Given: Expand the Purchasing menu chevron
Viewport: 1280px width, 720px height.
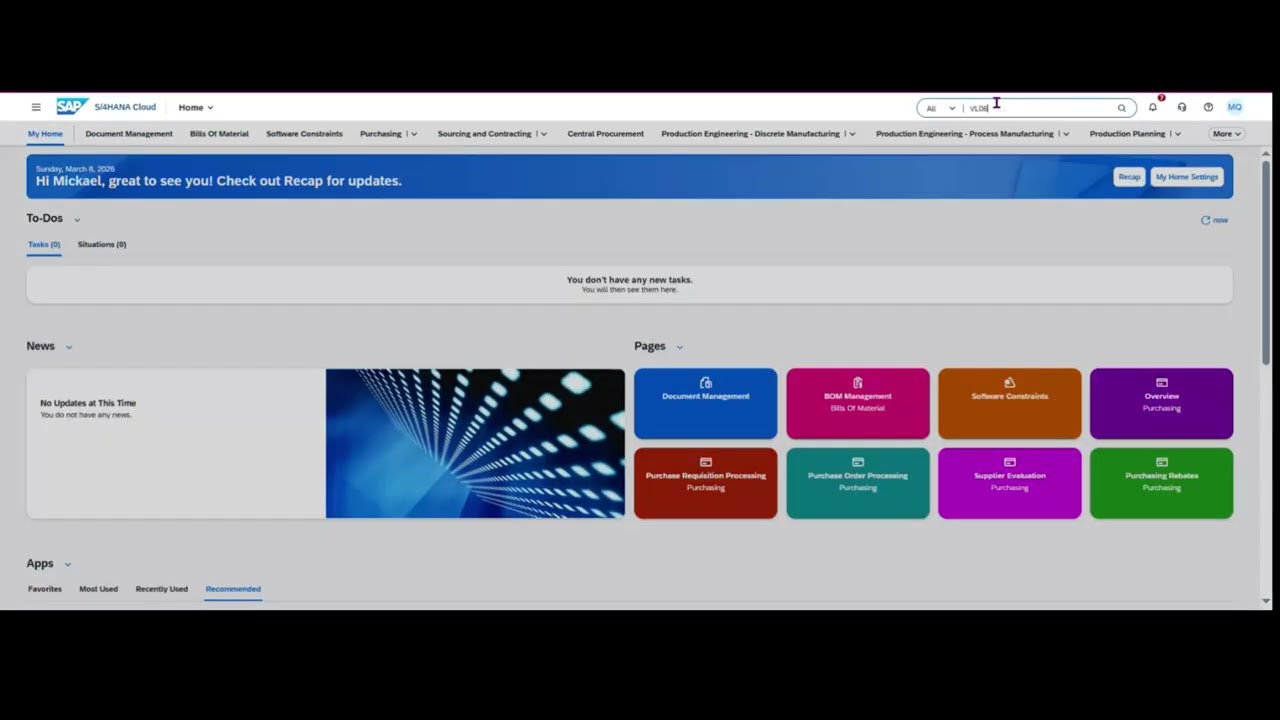Looking at the screenshot, I should [414, 134].
